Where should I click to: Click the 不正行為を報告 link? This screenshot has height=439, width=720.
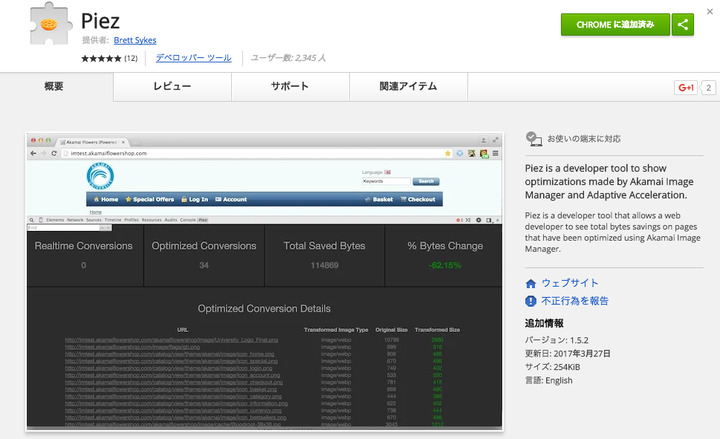(575, 301)
